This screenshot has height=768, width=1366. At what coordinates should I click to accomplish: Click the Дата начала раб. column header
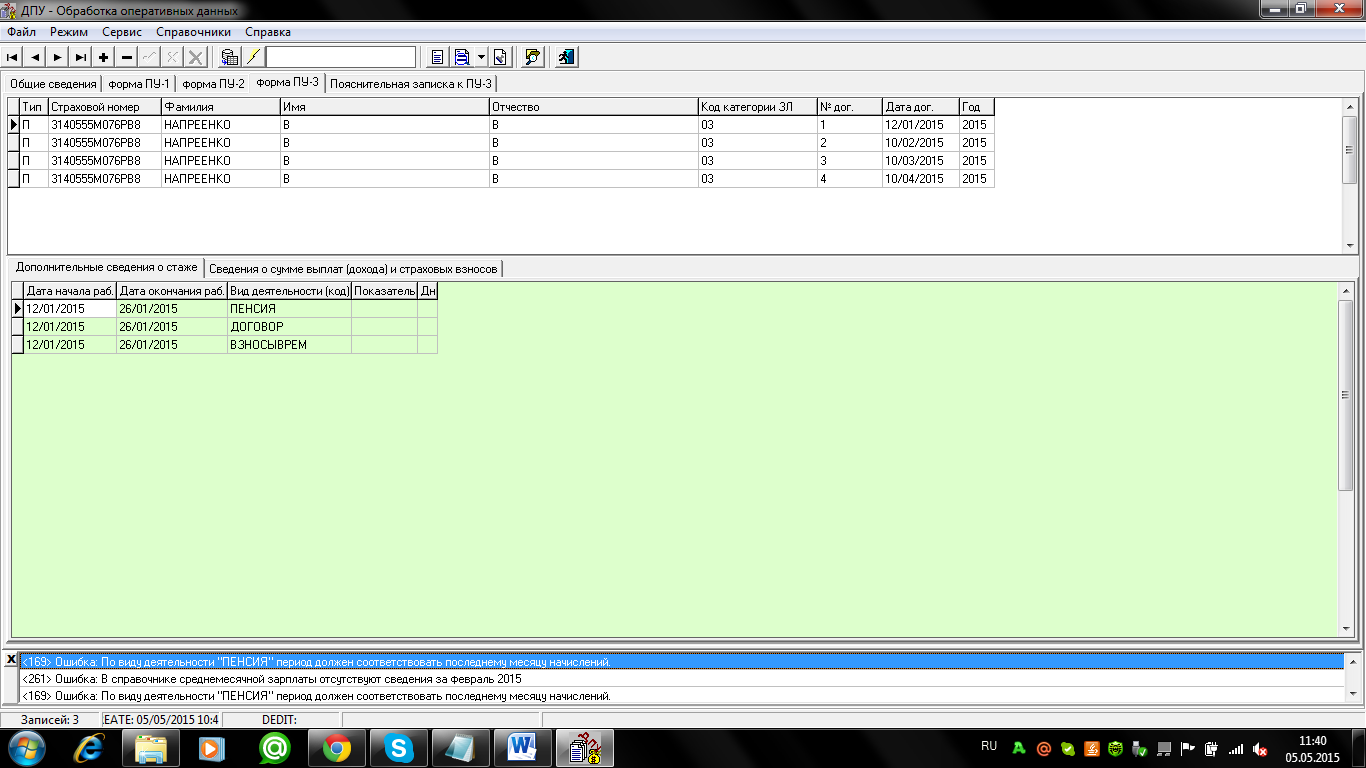coord(69,291)
